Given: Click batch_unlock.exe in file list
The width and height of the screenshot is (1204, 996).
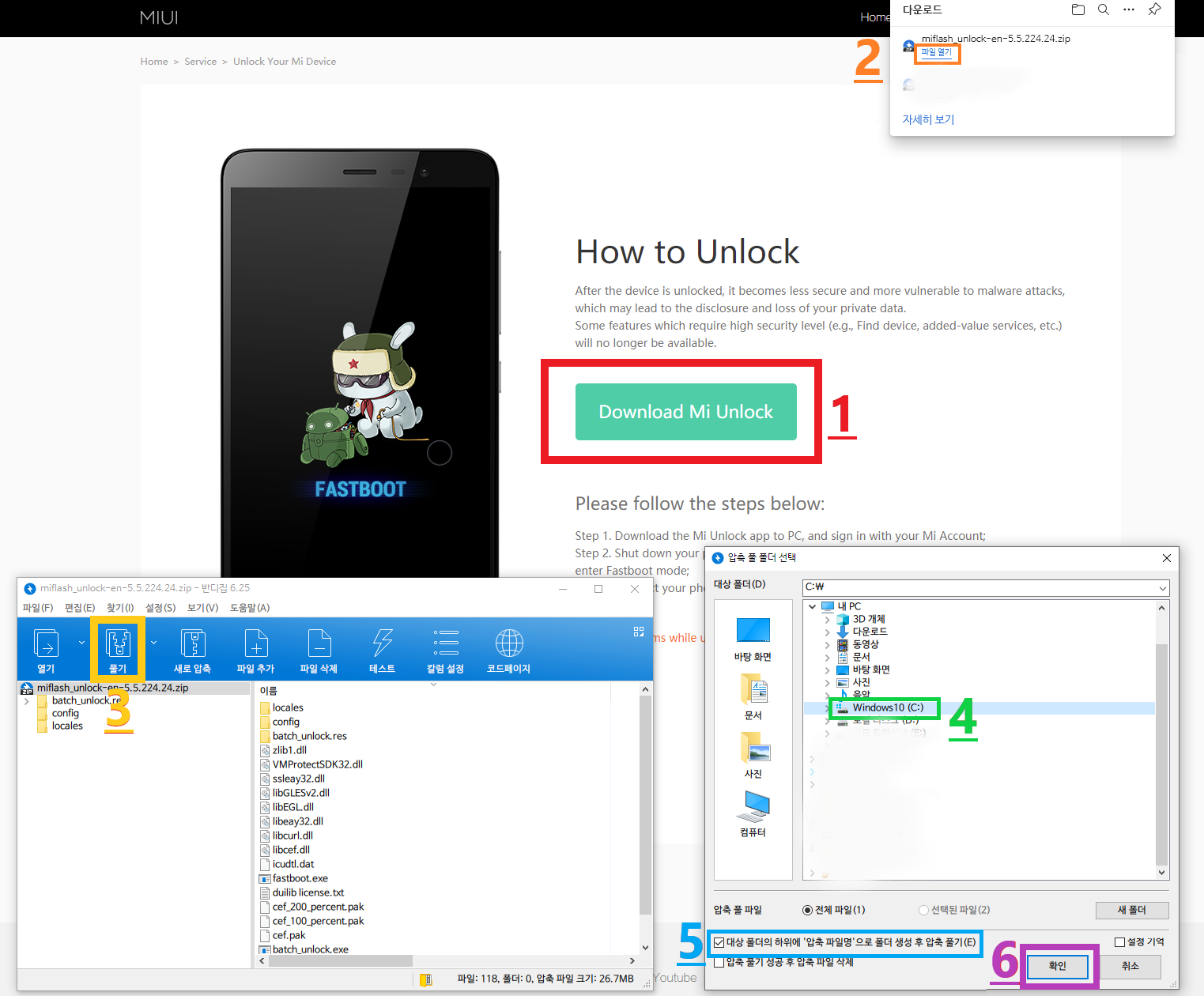Looking at the screenshot, I should 310,949.
